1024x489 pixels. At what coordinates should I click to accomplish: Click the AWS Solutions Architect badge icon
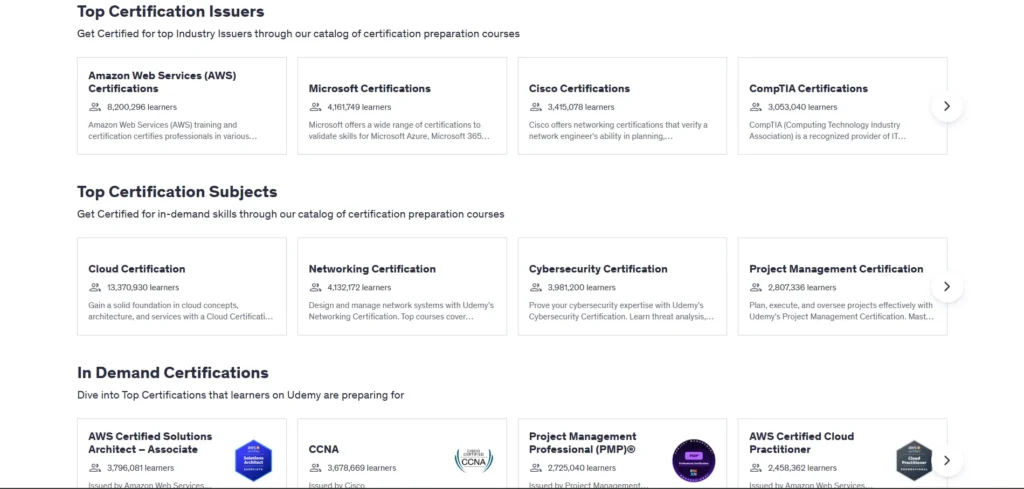coord(254,459)
